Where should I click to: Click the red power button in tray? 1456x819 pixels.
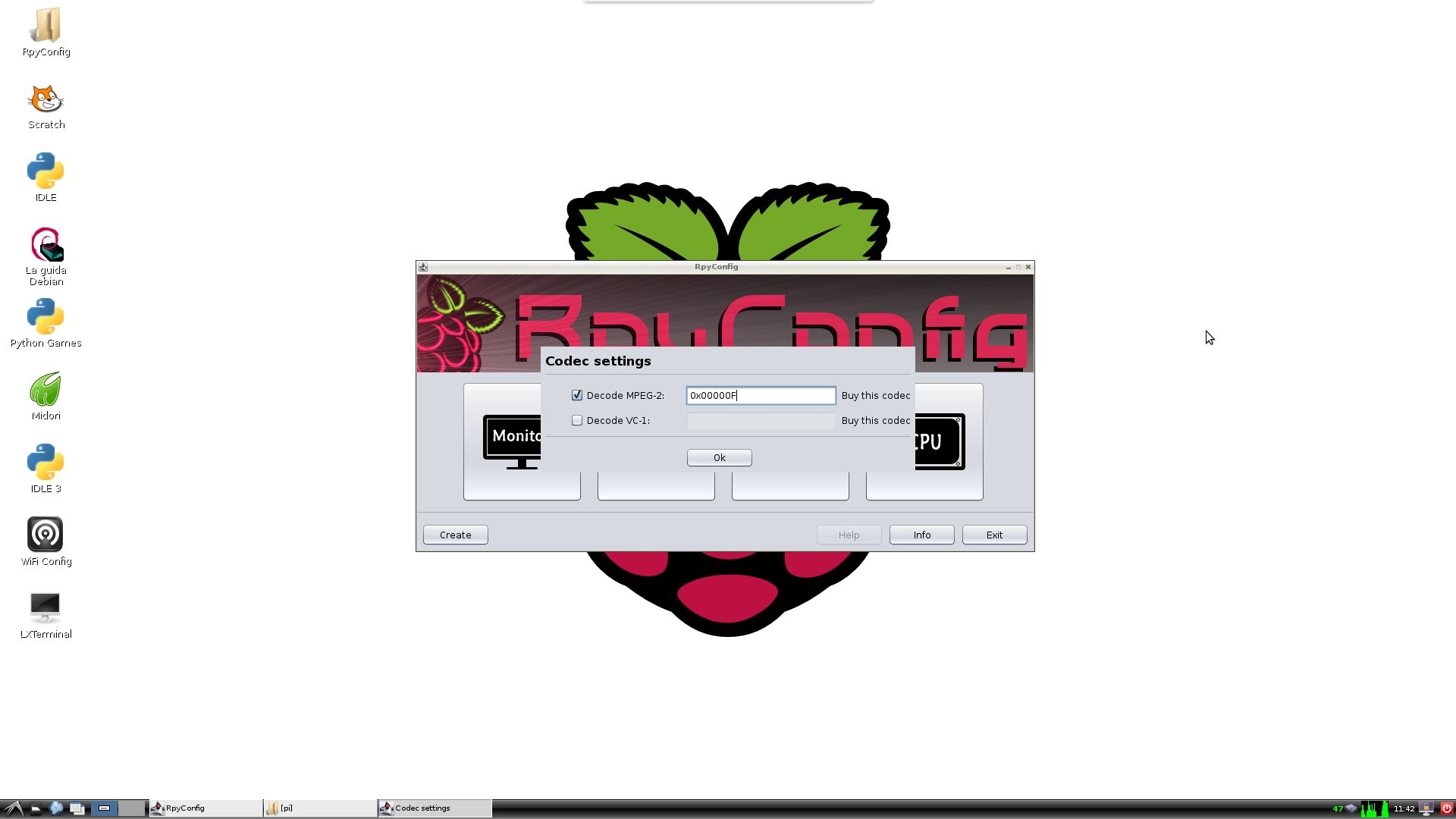point(1446,808)
